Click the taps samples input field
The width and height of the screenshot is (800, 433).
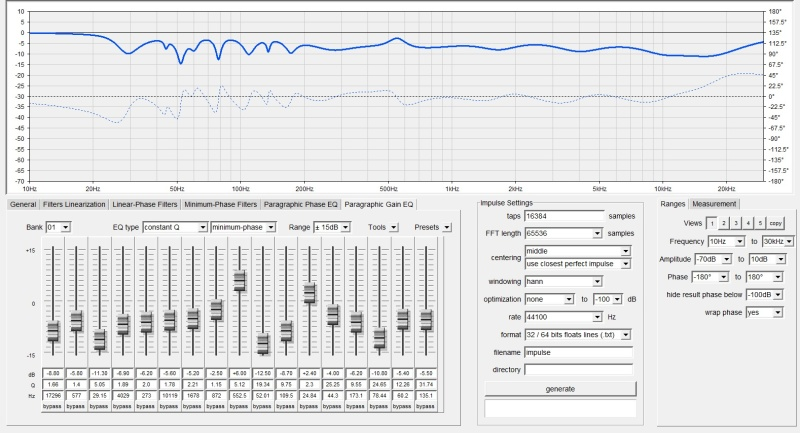pos(564,216)
